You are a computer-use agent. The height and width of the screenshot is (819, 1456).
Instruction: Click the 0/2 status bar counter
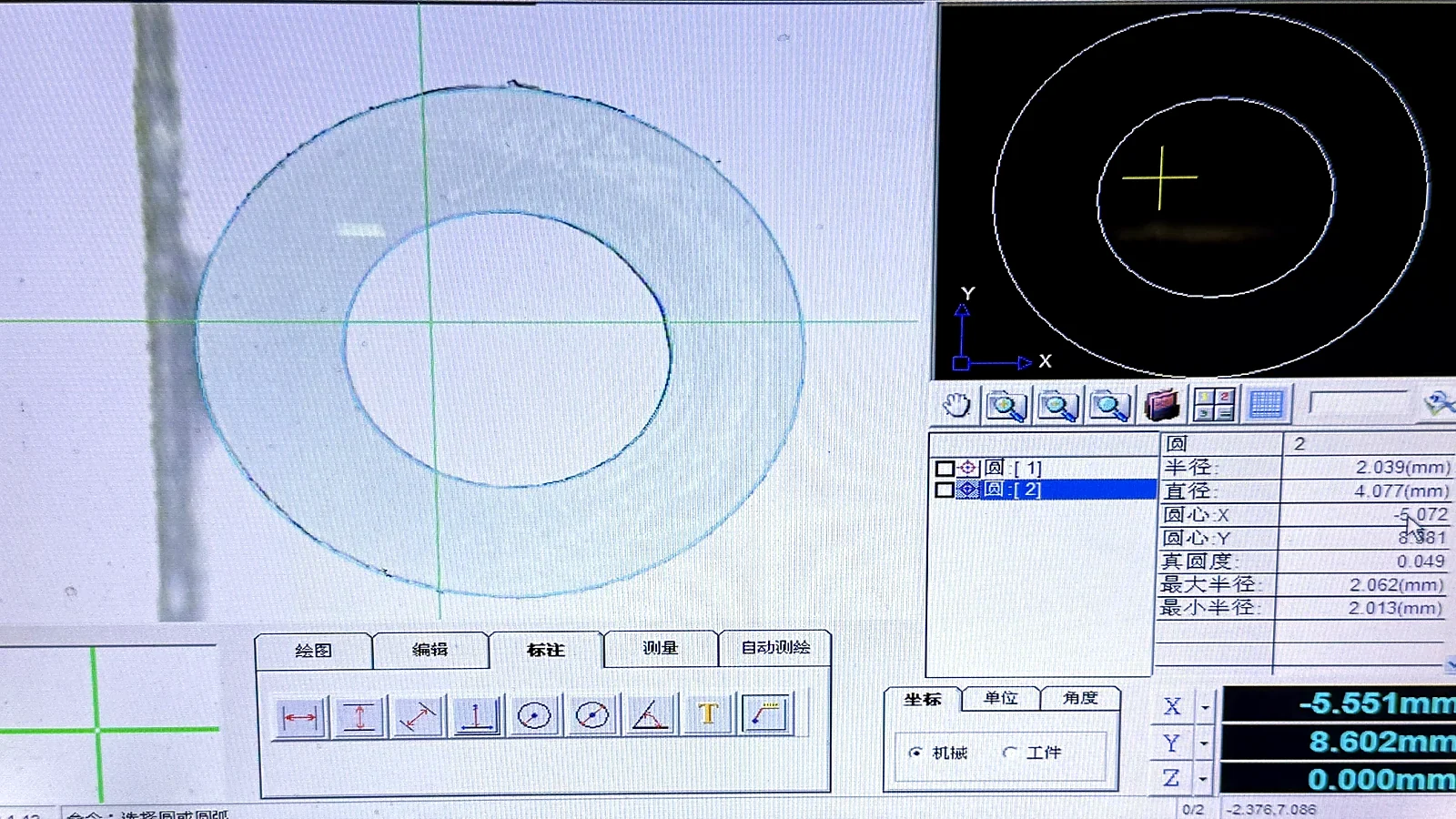click(1192, 809)
